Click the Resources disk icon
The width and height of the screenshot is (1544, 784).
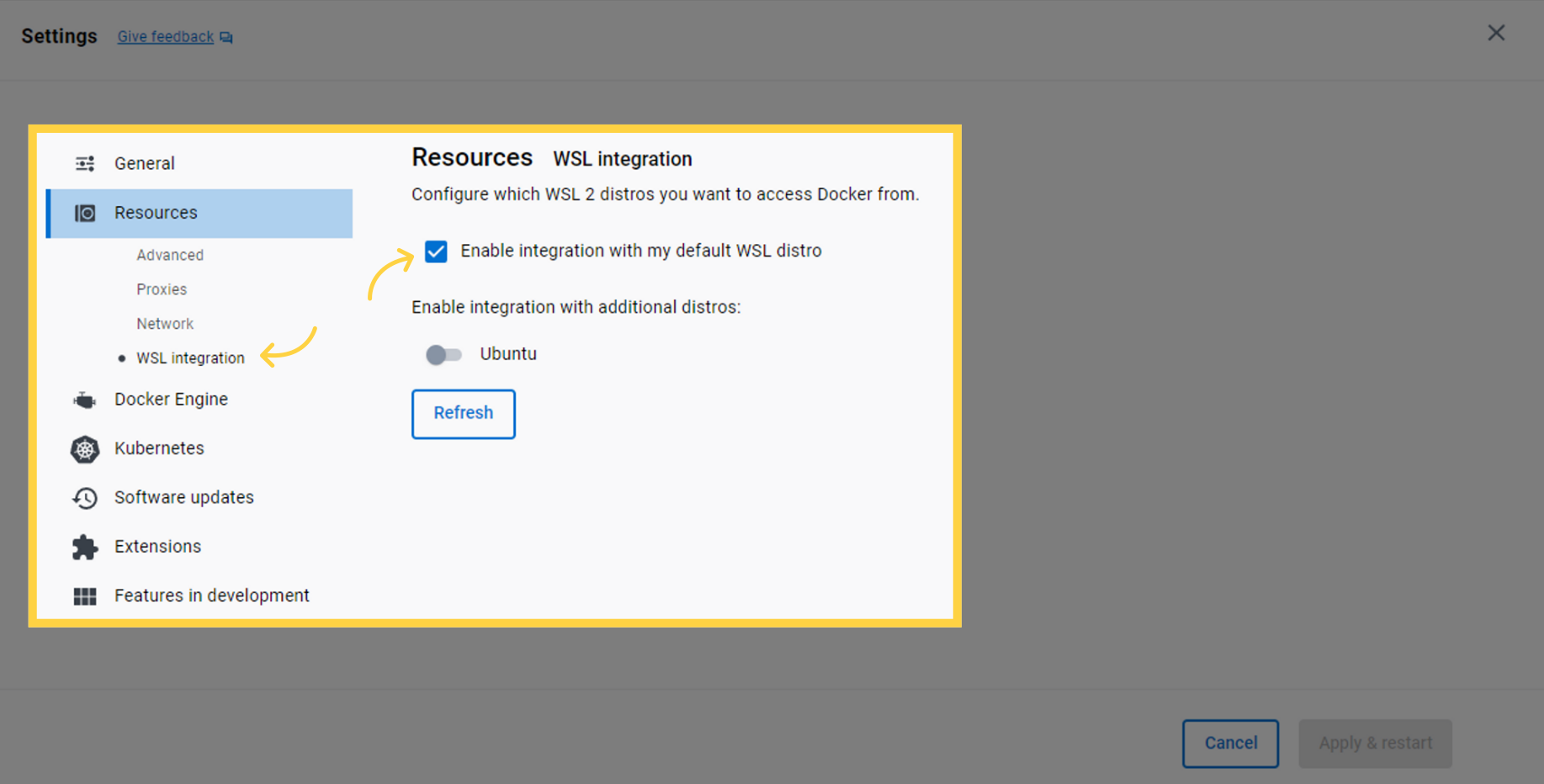85,213
